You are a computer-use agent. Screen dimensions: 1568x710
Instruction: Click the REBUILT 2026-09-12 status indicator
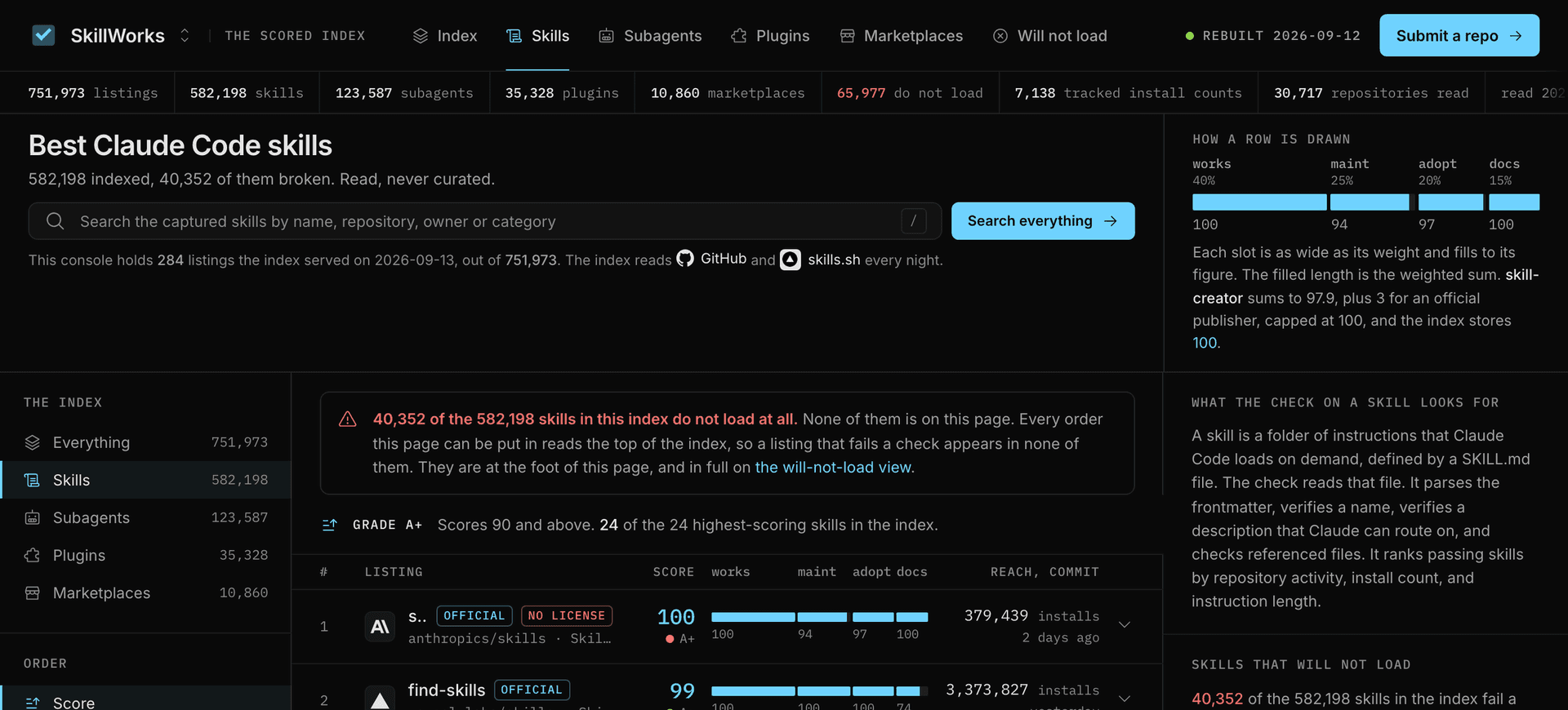coord(1273,36)
